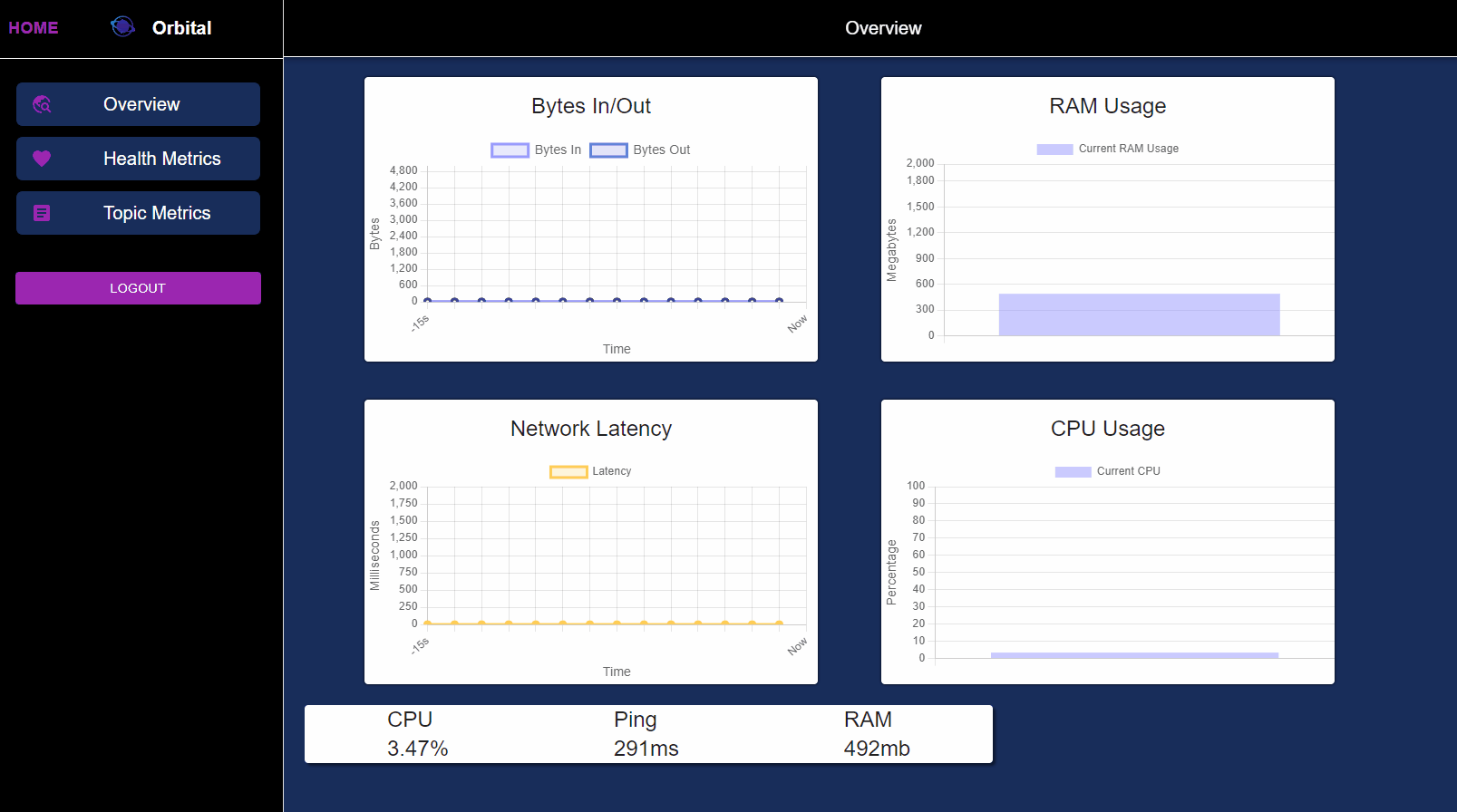This screenshot has width=1457, height=812.
Task: Click the 3.47% CPU value
Action: [x=418, y=749]
